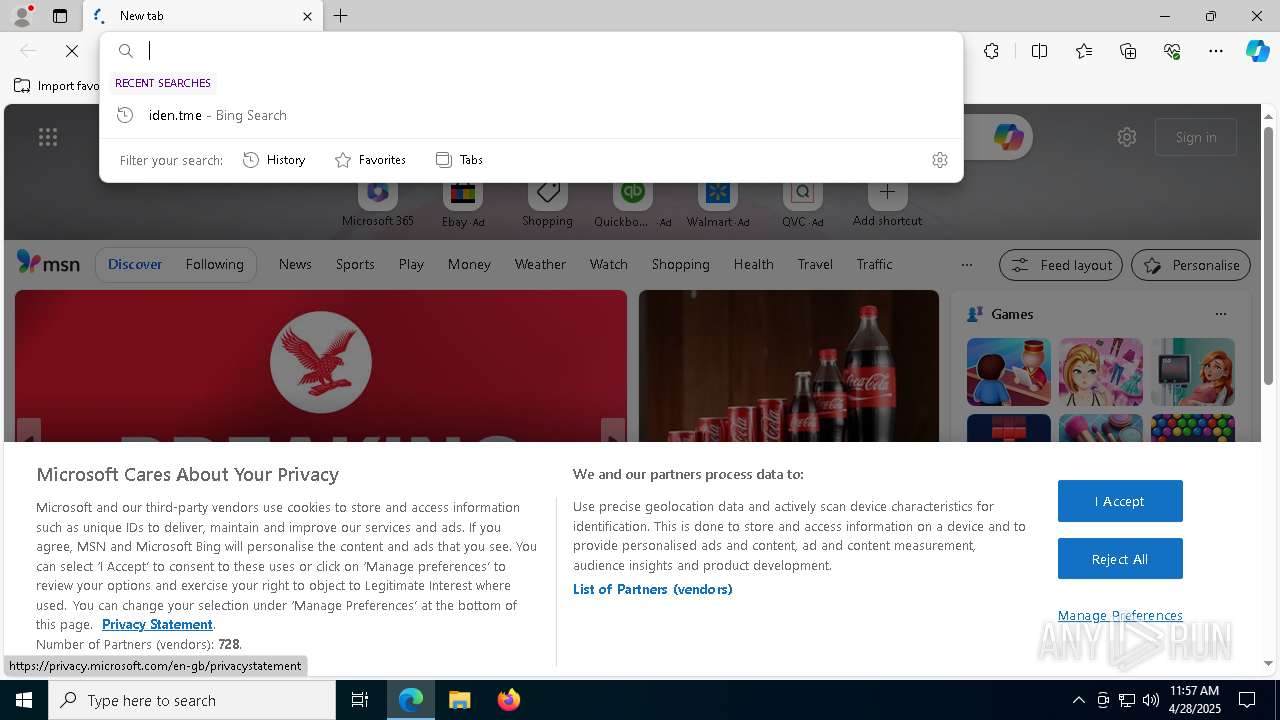Open Settings and more ellipsis menu
This screenshot has width=1280, height=720.
1216,51
